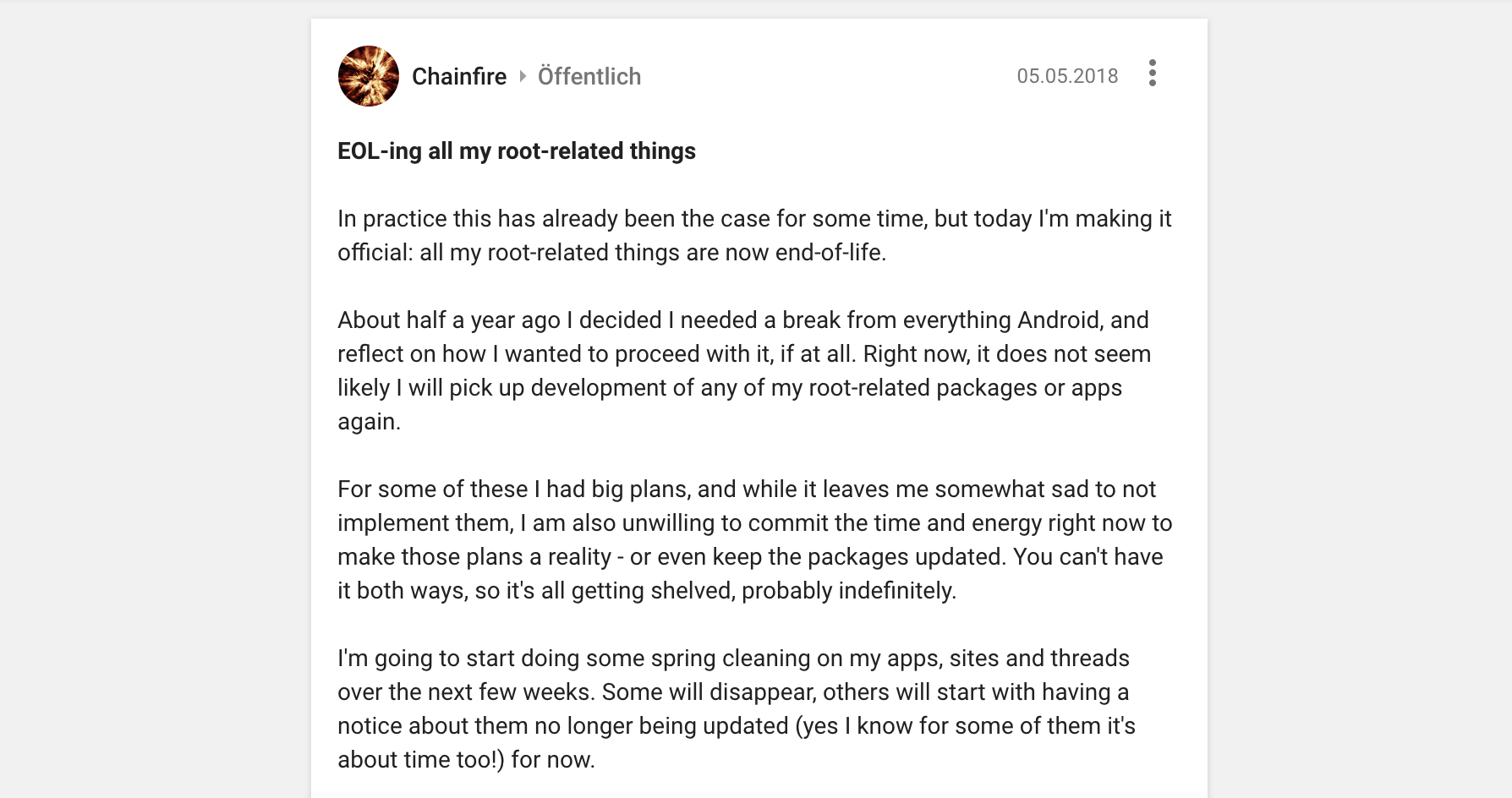Viewport: 1512px width, 798px height.
Task: Click Chainfire's flame profile avatar
Action: 369,76
